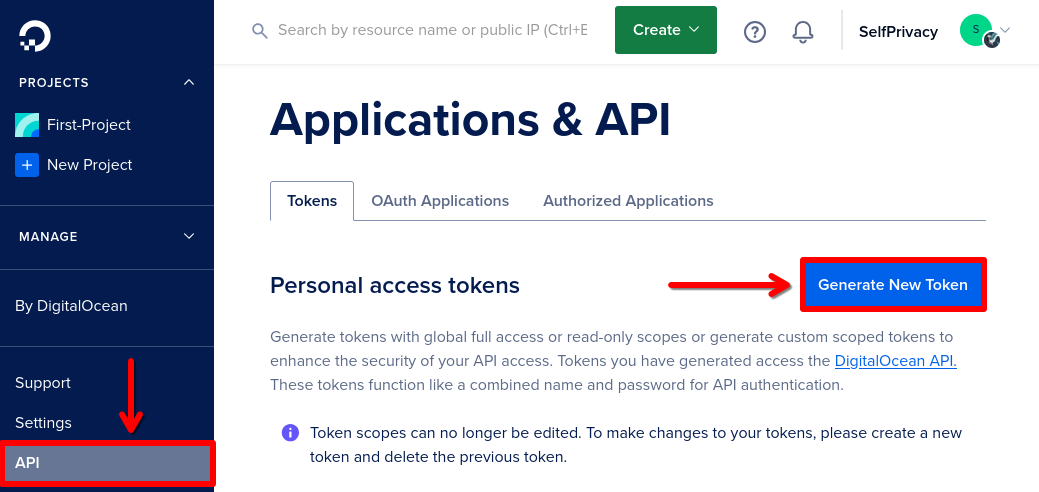Open the help question mark icon
This screenshot has height=492, width=1039.
755,31
